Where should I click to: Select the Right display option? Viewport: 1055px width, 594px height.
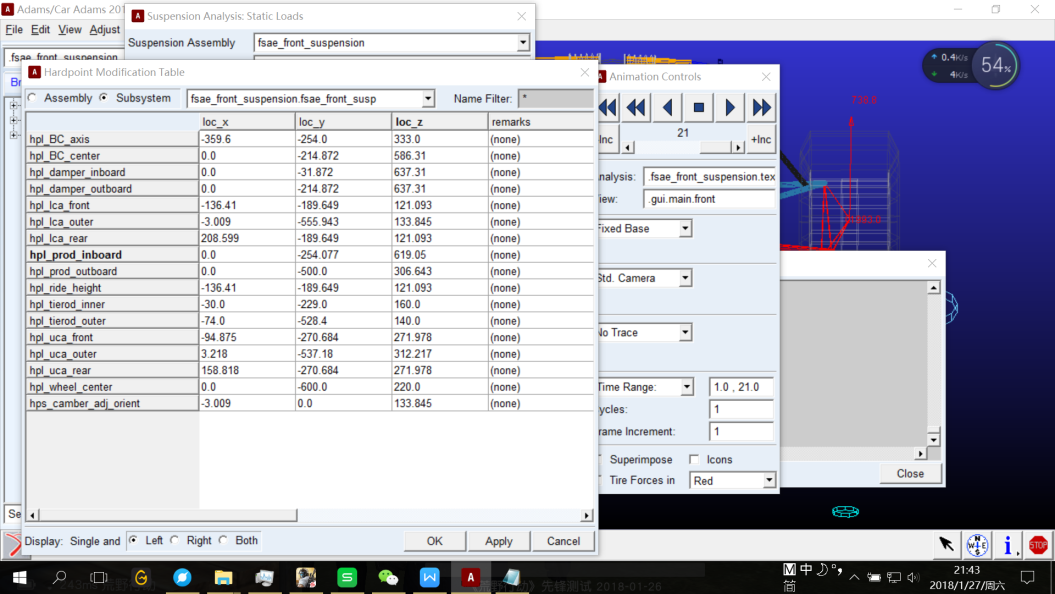pyautogui.click(x=175, y=540)
